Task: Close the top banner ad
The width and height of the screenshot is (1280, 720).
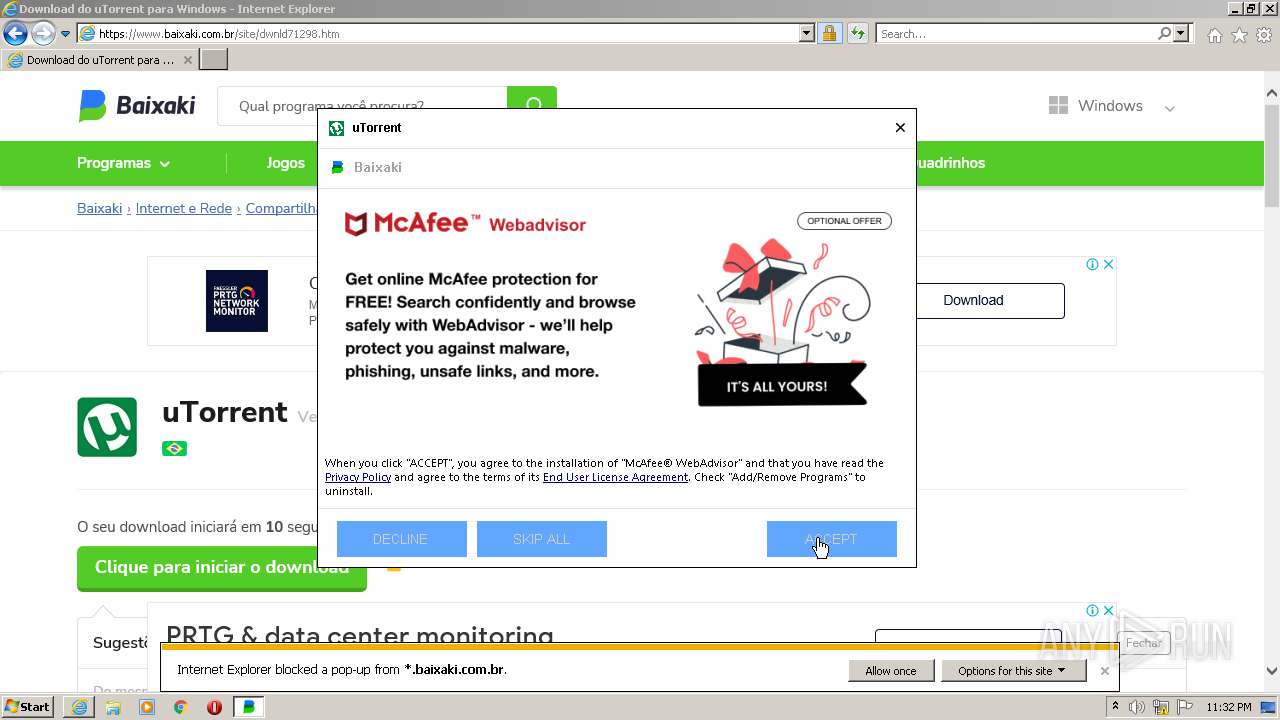Action: tap(1108, 264)
